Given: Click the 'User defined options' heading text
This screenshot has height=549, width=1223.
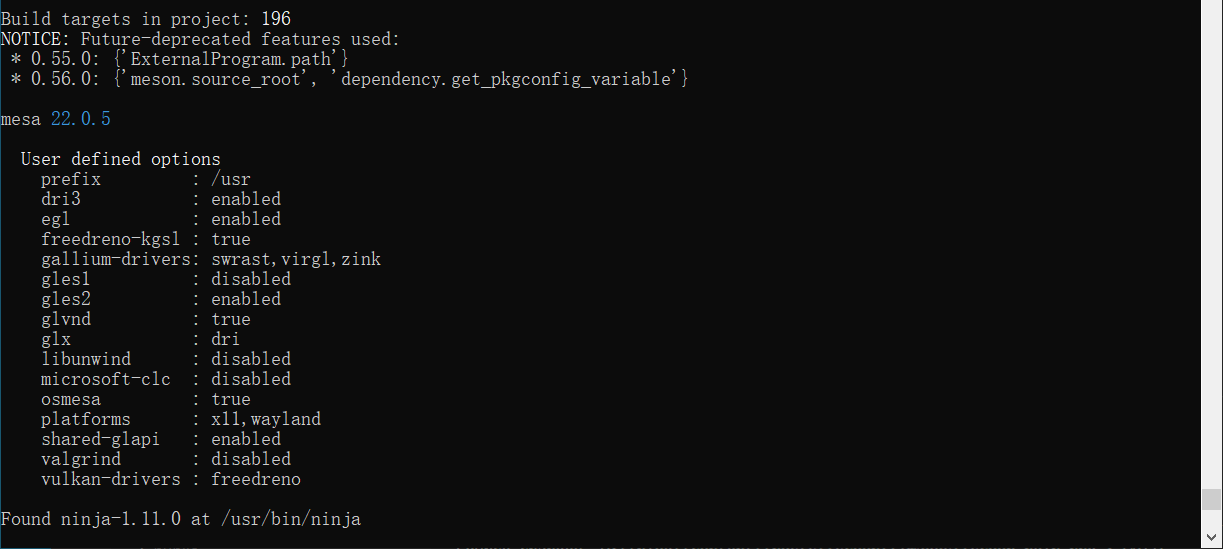Looking at the screenshot, I should pos(120,159).
